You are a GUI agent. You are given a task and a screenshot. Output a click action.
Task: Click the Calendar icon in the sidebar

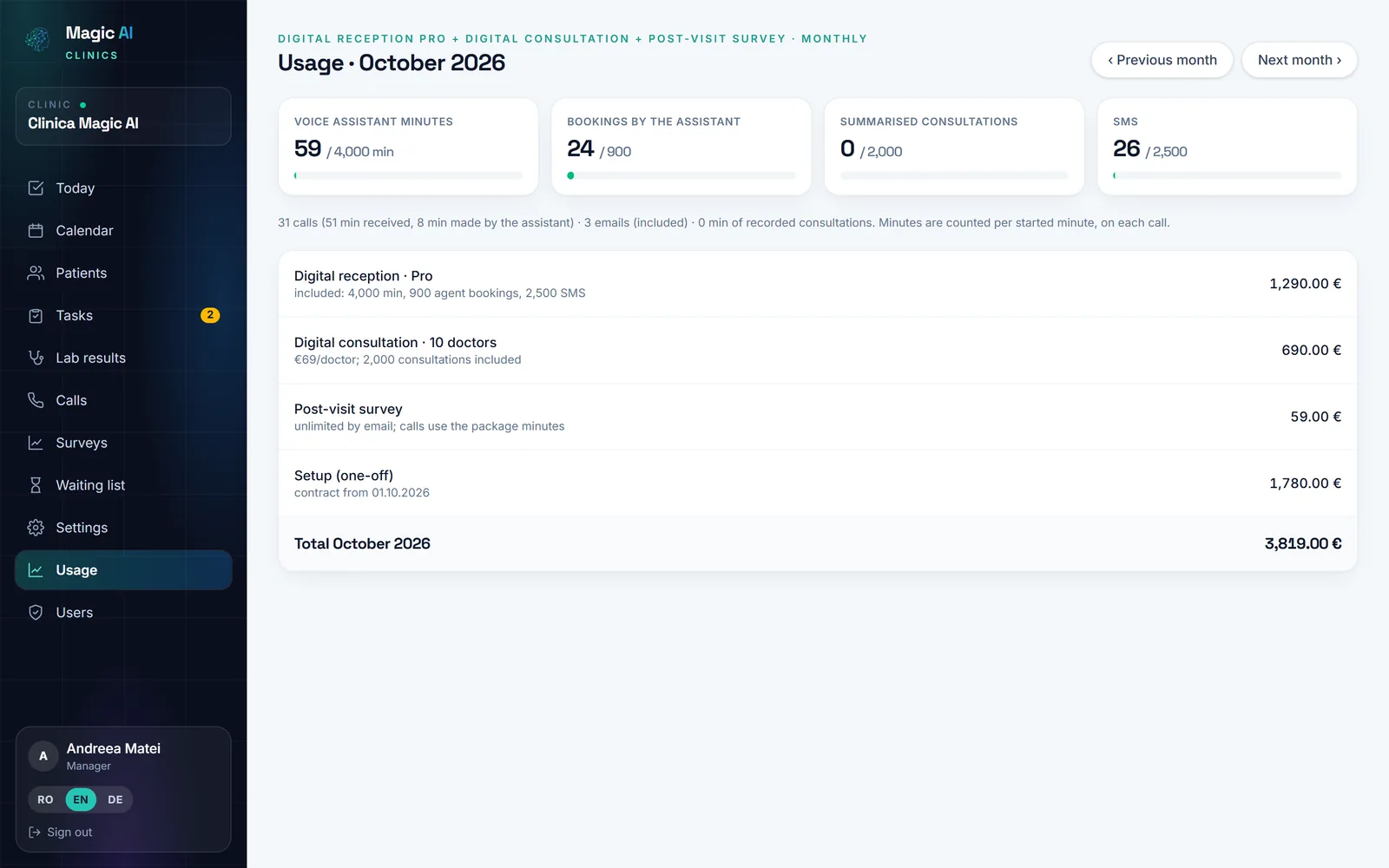pyautogui.click(x=36, y=231)
